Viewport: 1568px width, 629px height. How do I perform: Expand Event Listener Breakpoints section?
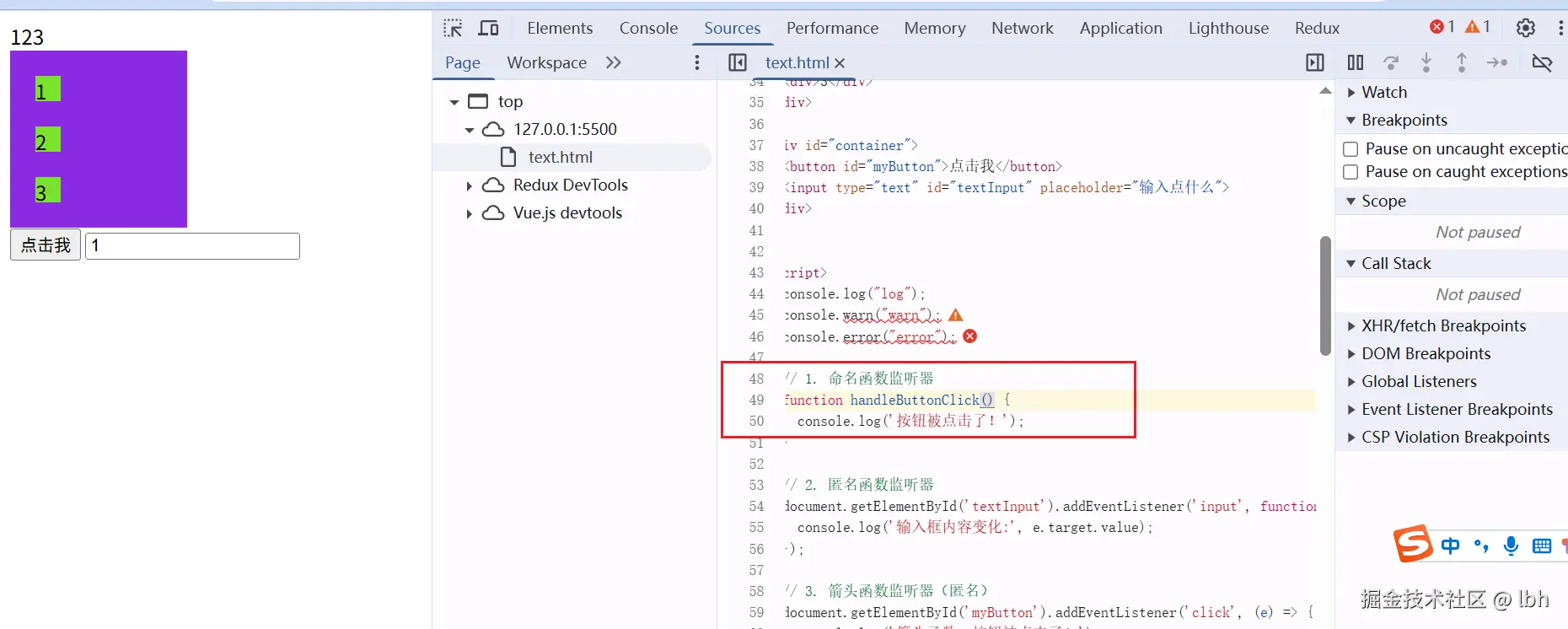pos(1351,409)
